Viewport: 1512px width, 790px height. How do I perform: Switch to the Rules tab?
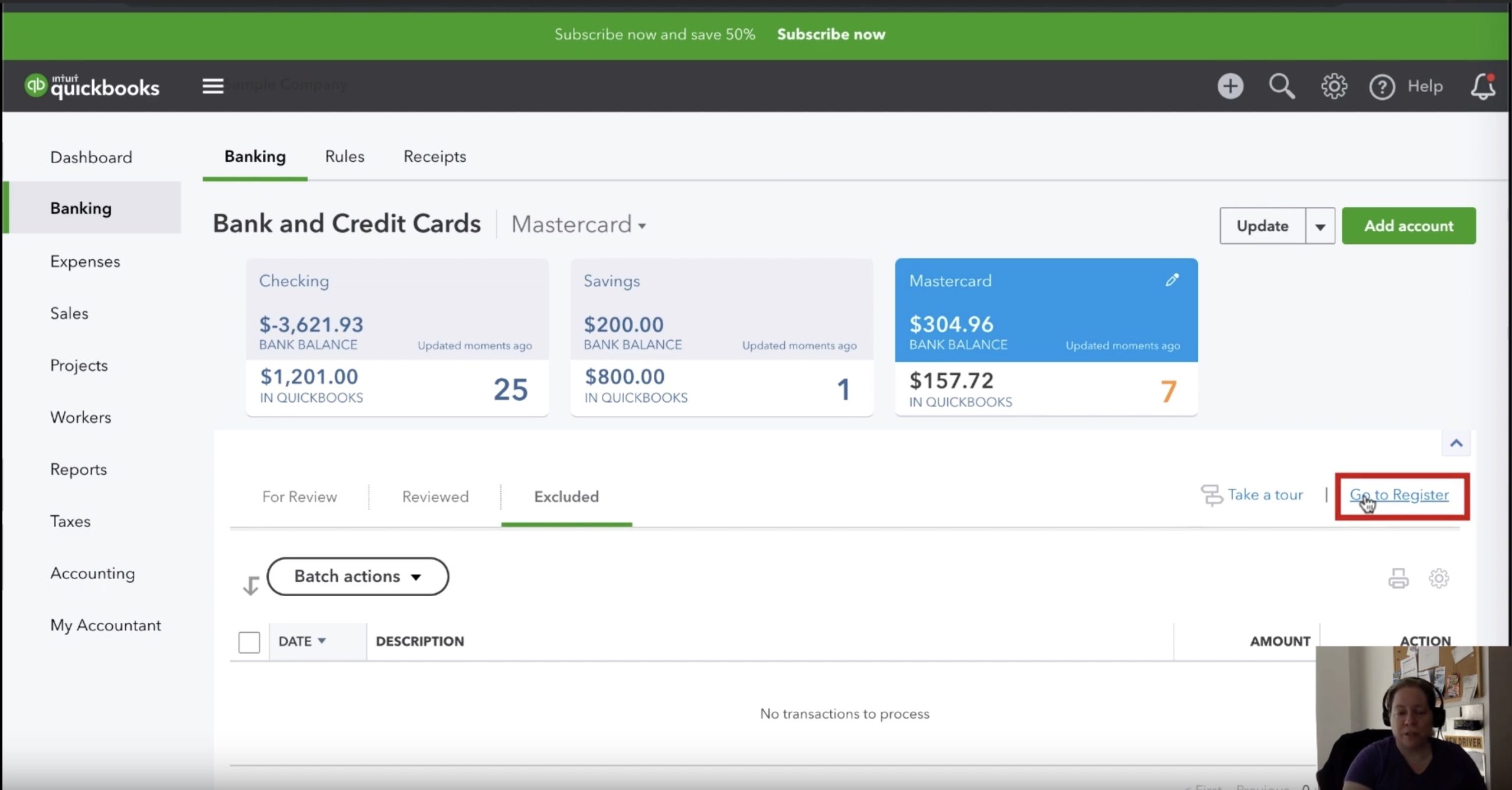(344, 157)
